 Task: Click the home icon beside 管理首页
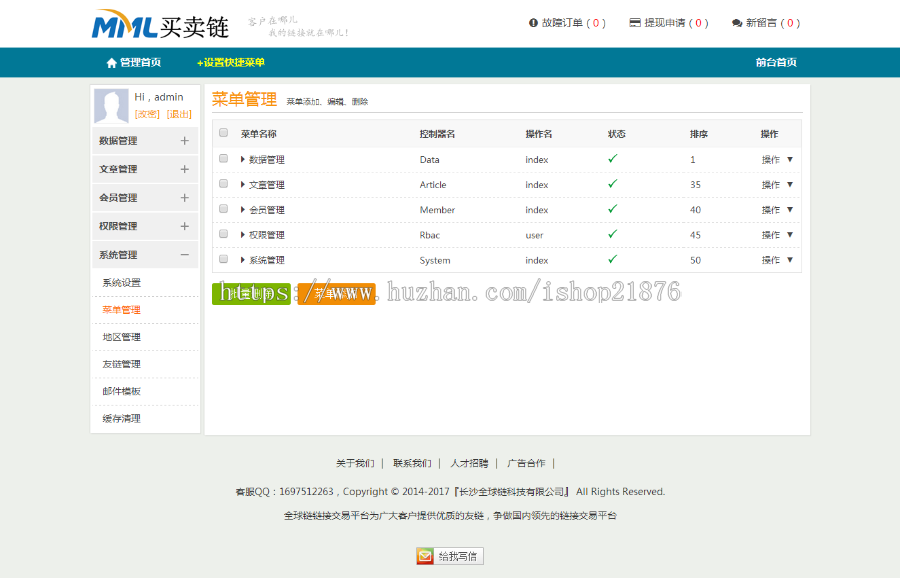click(x=112, y=62)
